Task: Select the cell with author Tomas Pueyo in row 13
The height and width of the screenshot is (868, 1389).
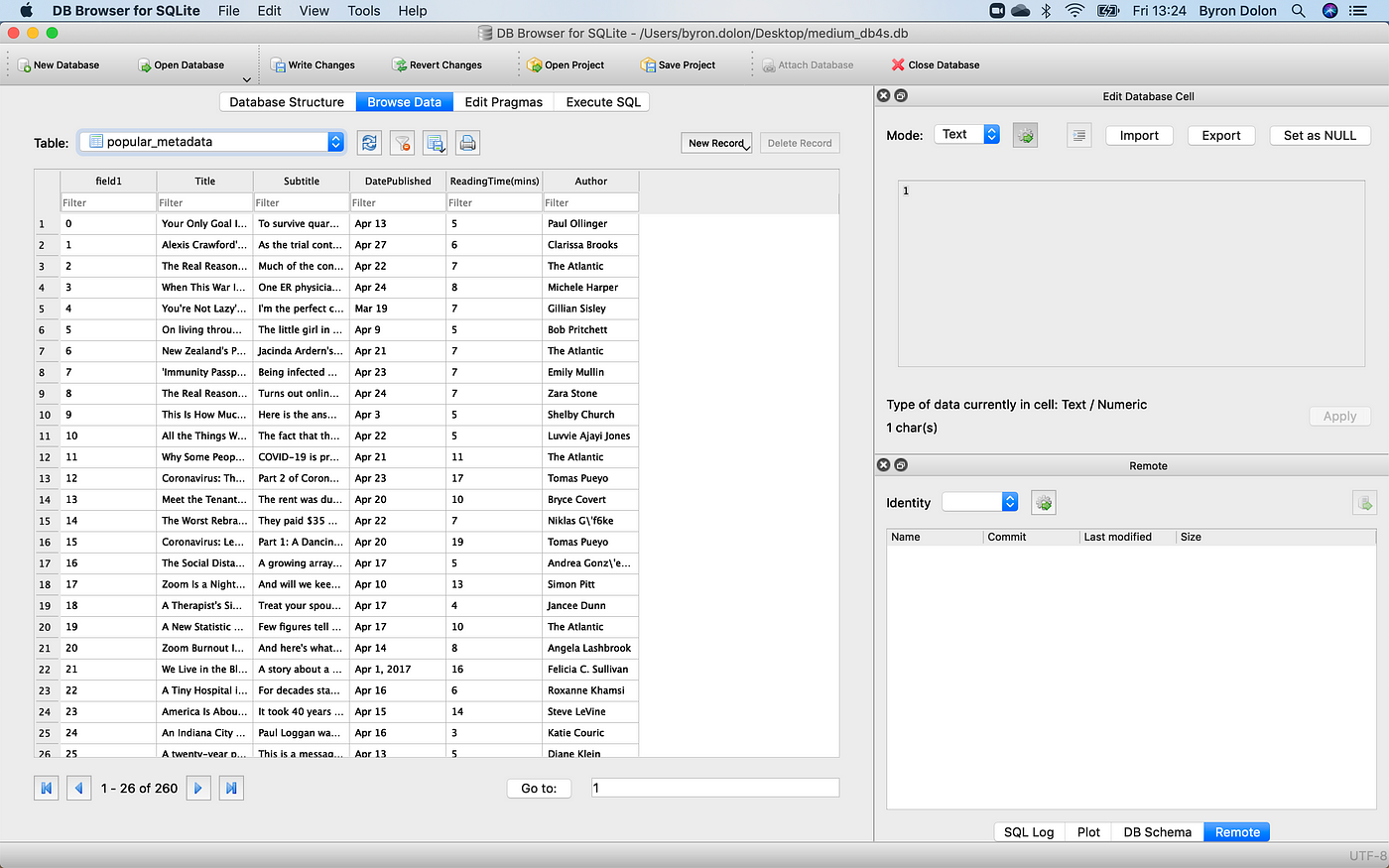Action: 591,478
